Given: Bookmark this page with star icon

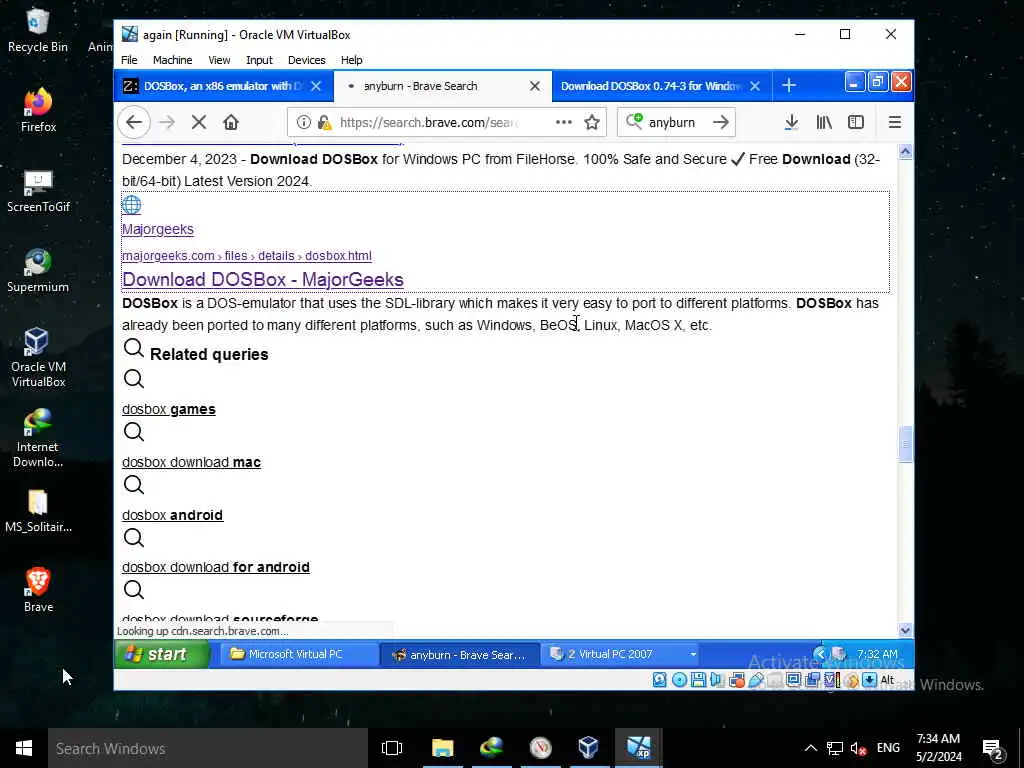Looking at the screenshot, I should click(x=592, y=122).
